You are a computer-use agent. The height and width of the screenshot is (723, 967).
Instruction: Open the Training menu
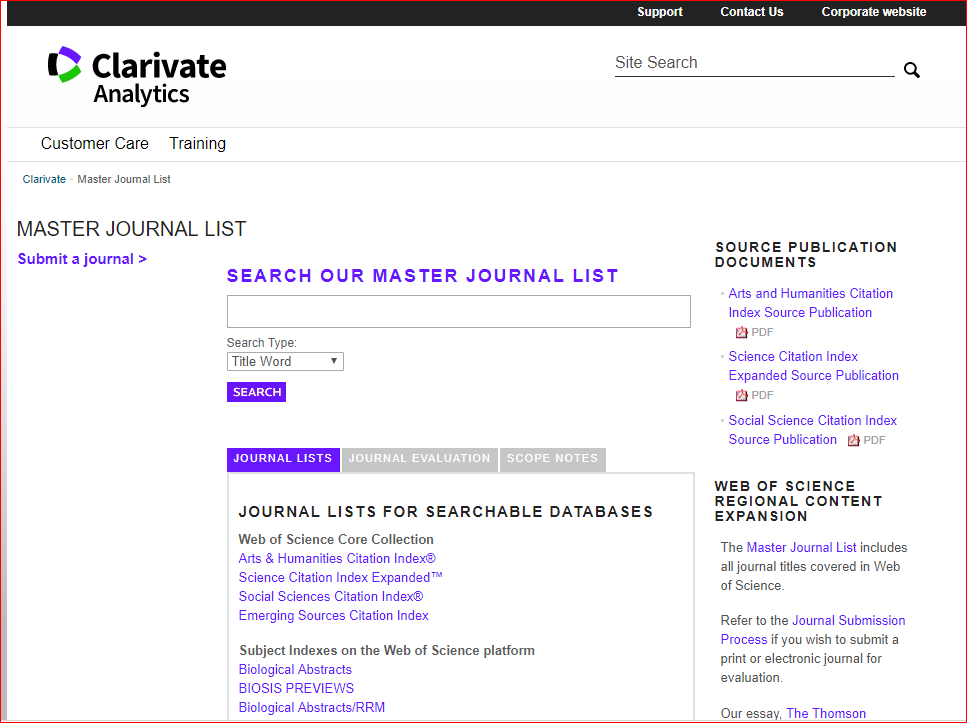(197, 143)
